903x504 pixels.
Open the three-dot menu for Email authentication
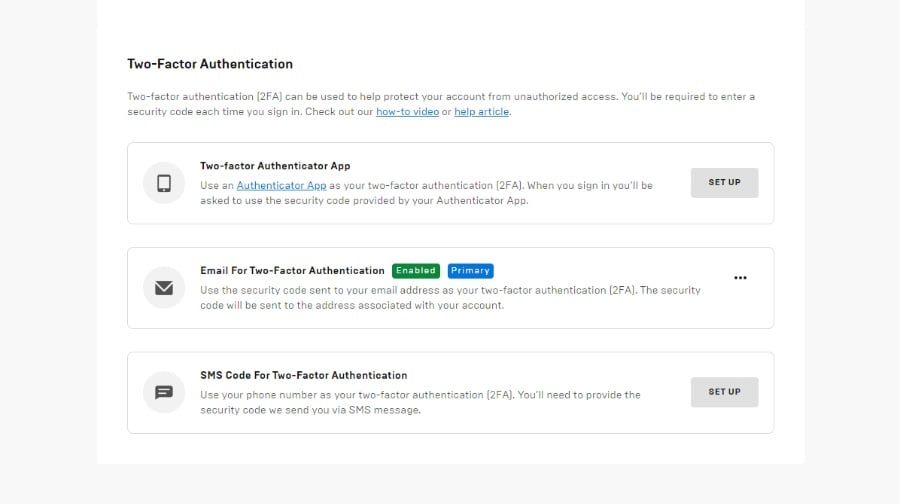[x=740, y=278]
